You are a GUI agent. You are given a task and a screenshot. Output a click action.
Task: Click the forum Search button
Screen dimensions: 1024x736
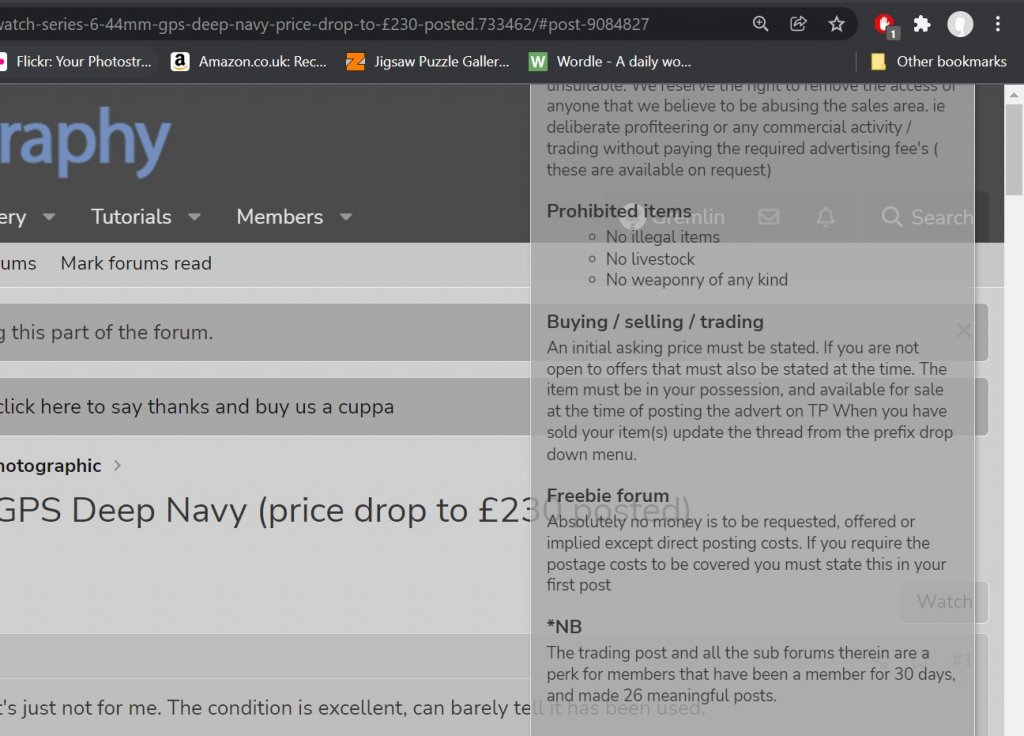[927, 217]
